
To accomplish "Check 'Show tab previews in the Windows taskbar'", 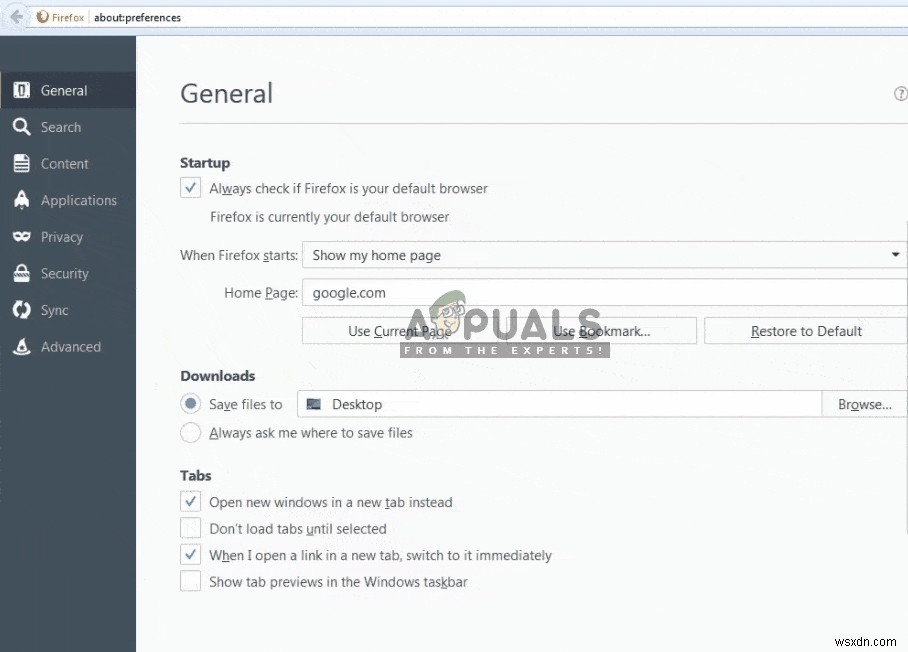I will coord(190,581).
